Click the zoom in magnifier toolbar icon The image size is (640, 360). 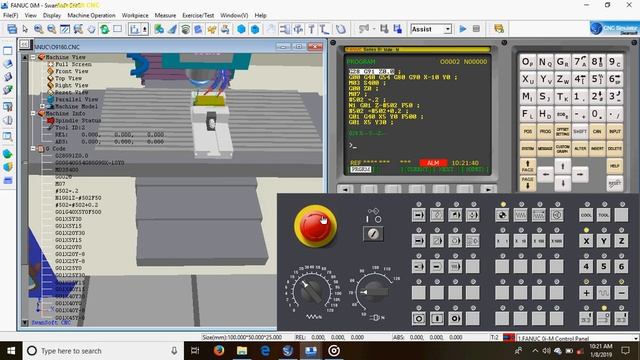[38, 29]
